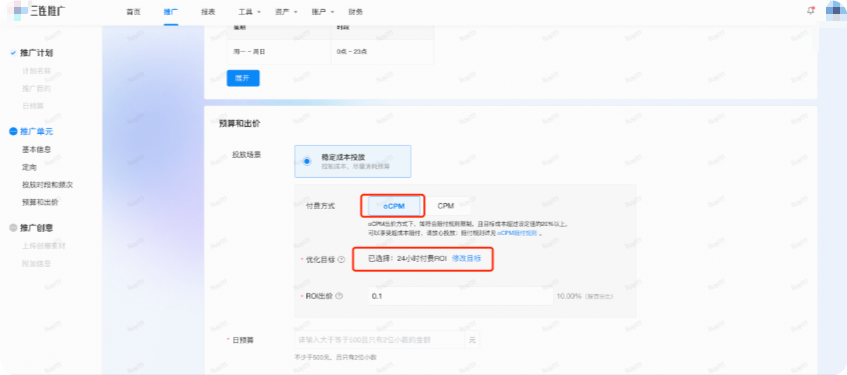Click the ROI出价 input field

click(x=461, y=296)
